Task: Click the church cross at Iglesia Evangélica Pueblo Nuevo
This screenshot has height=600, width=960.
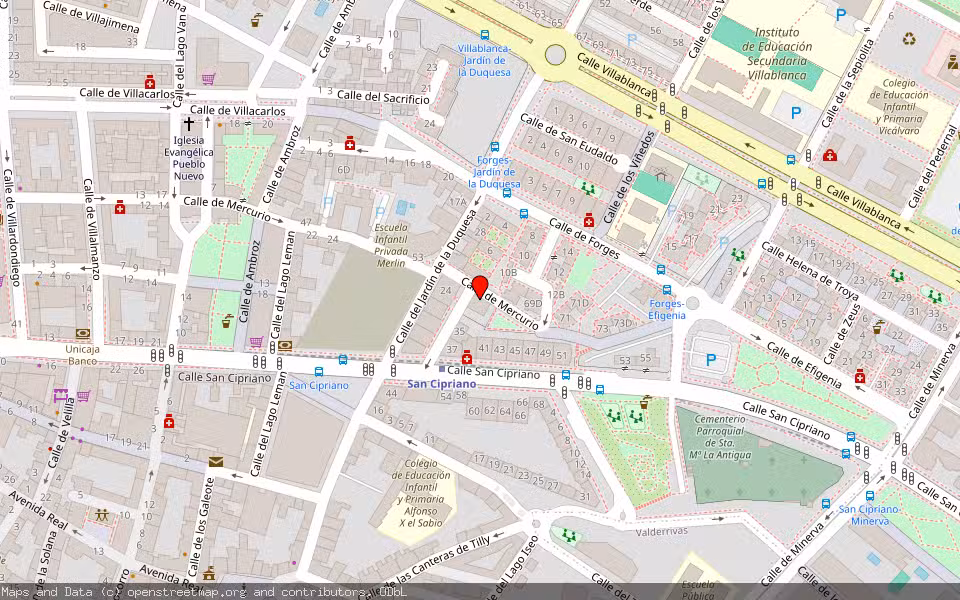Action: (190, 122)
